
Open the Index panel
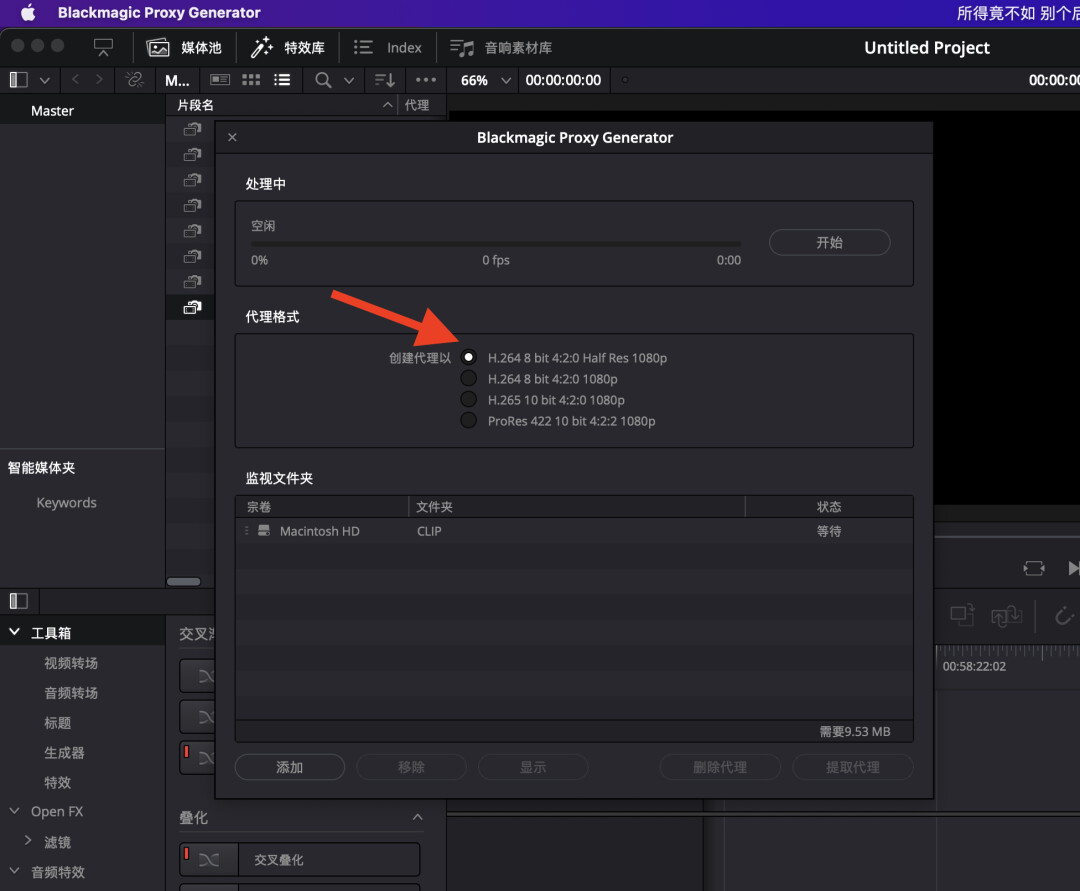387,48
